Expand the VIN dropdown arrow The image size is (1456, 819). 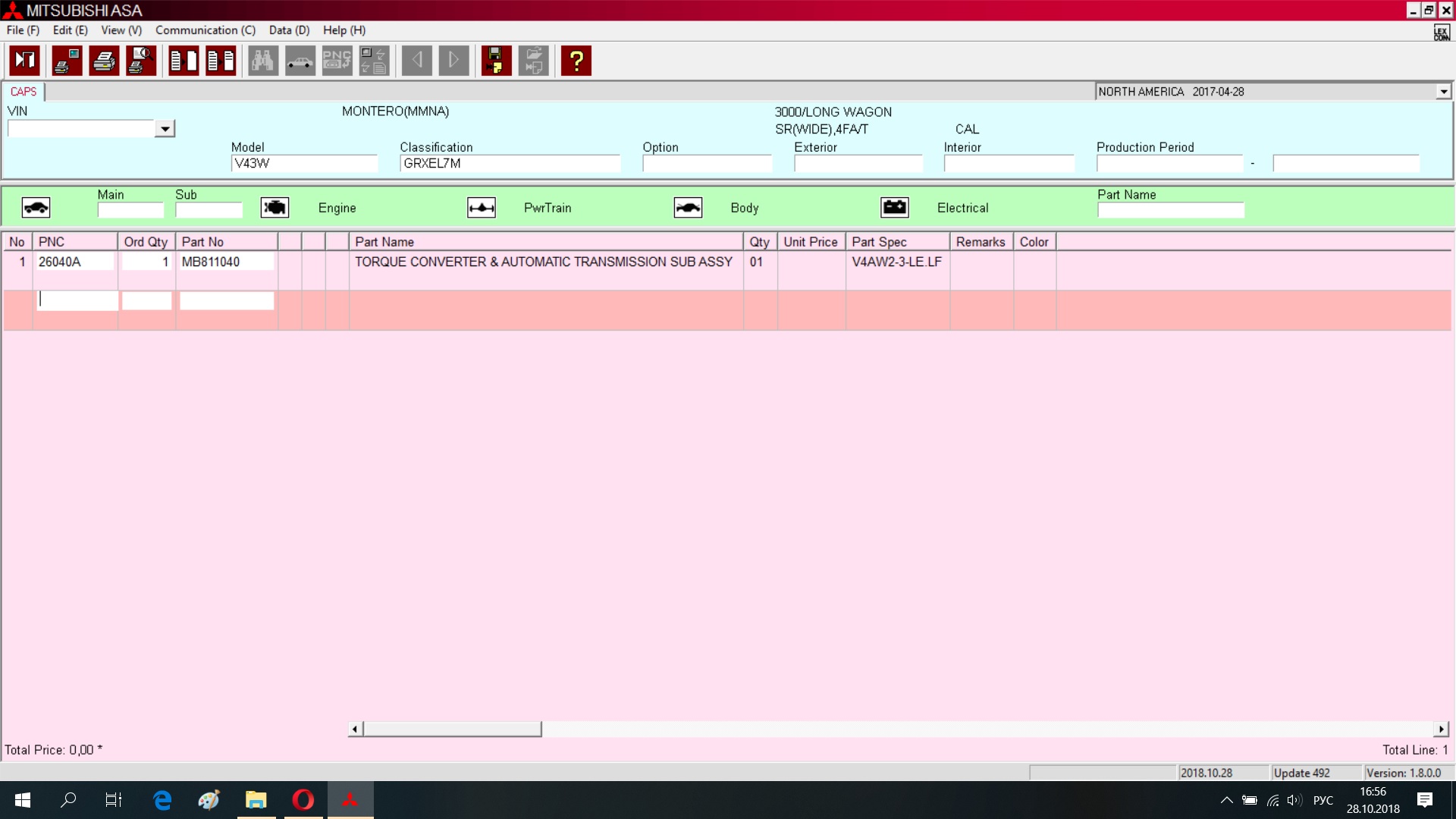tap(165, 129)
